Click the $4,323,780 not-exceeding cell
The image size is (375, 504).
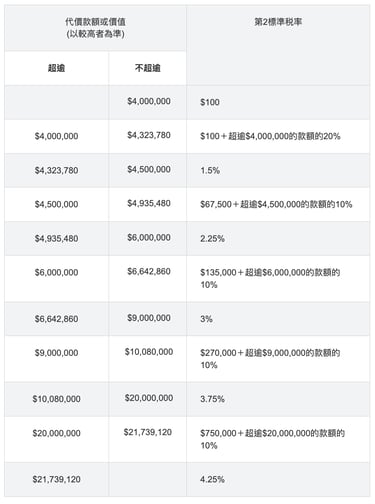(x=147, y=136)
